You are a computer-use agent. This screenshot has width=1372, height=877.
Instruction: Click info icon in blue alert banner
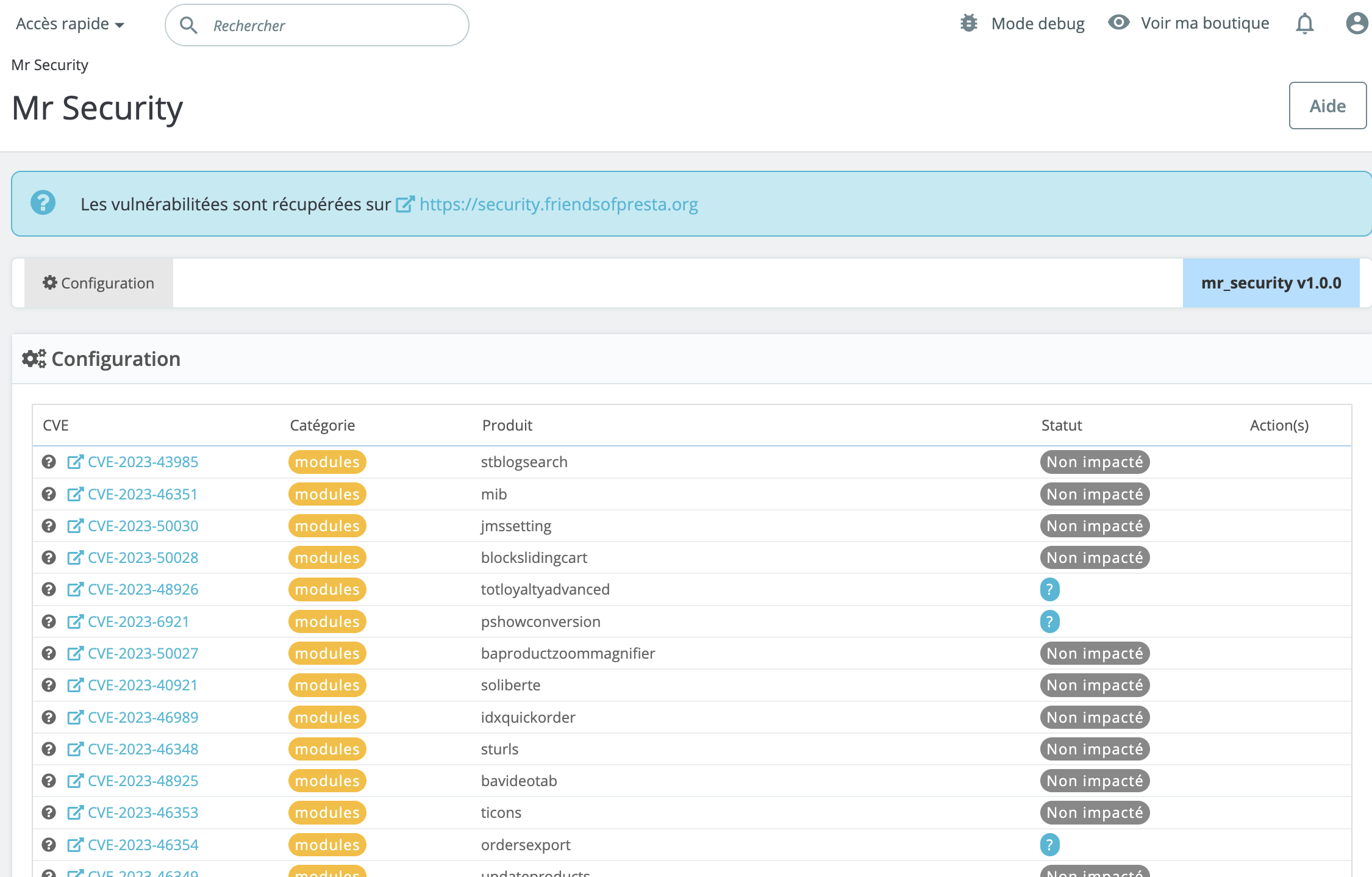coord(43,203)
